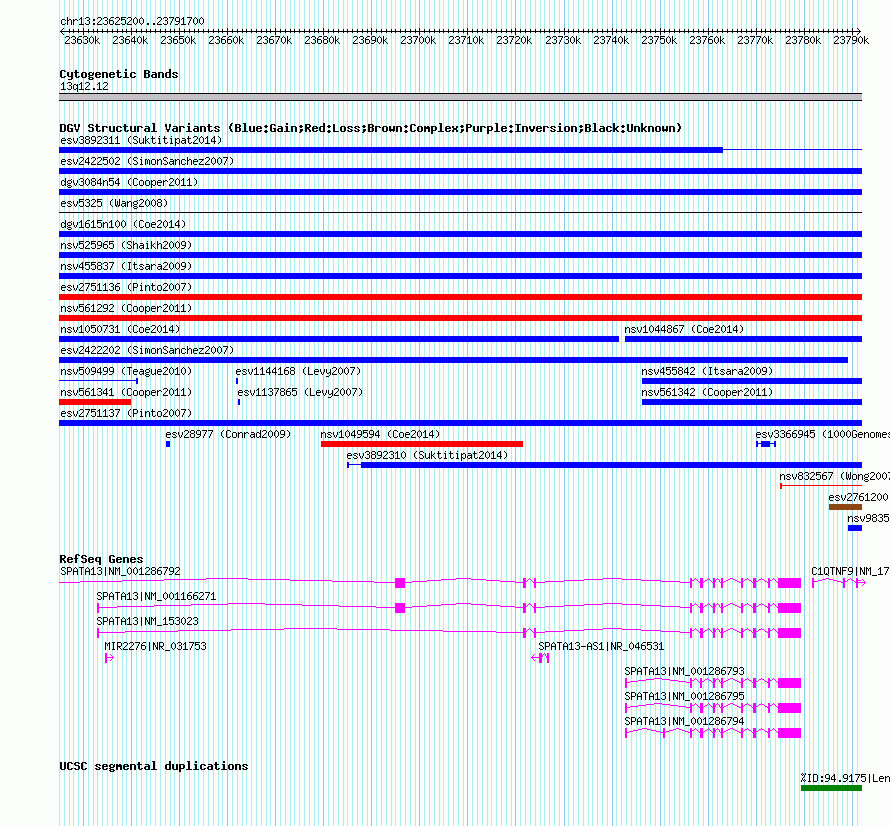
Task: Open dgv1615n100 (Coe2014) variant details
Action: click(460, 234)
